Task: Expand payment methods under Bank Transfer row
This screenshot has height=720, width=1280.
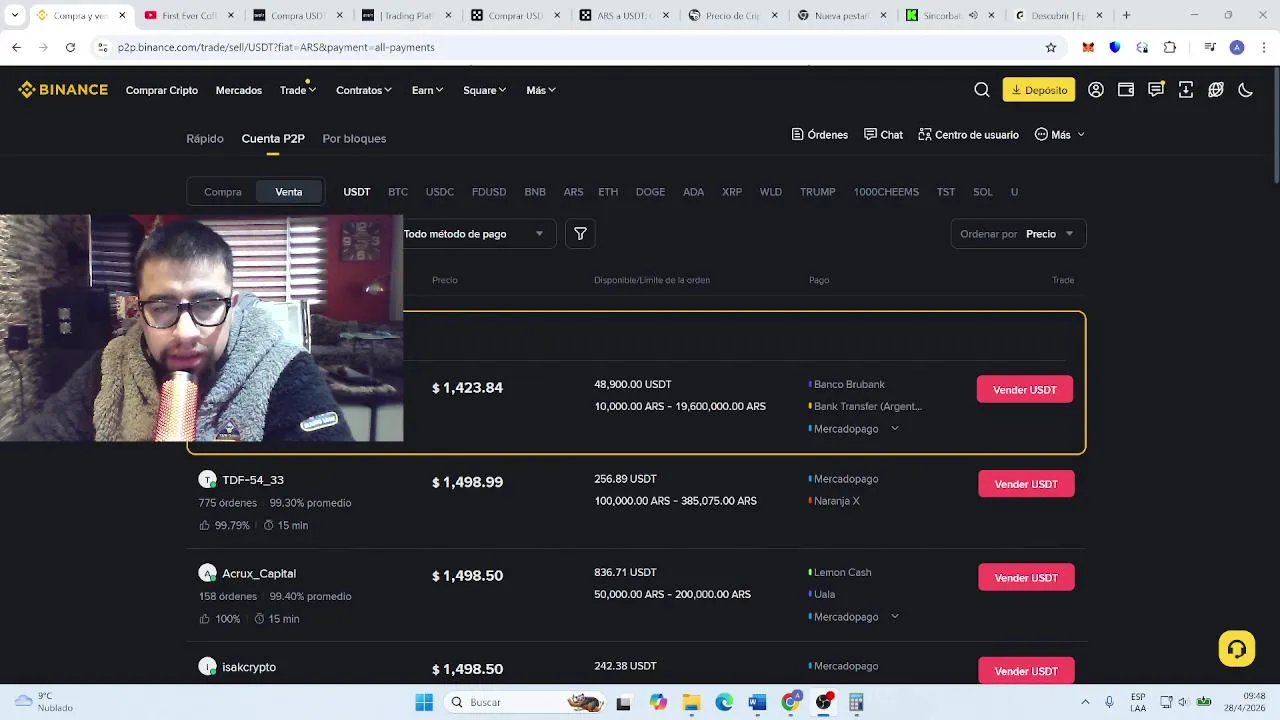Action: pos(895,429)
